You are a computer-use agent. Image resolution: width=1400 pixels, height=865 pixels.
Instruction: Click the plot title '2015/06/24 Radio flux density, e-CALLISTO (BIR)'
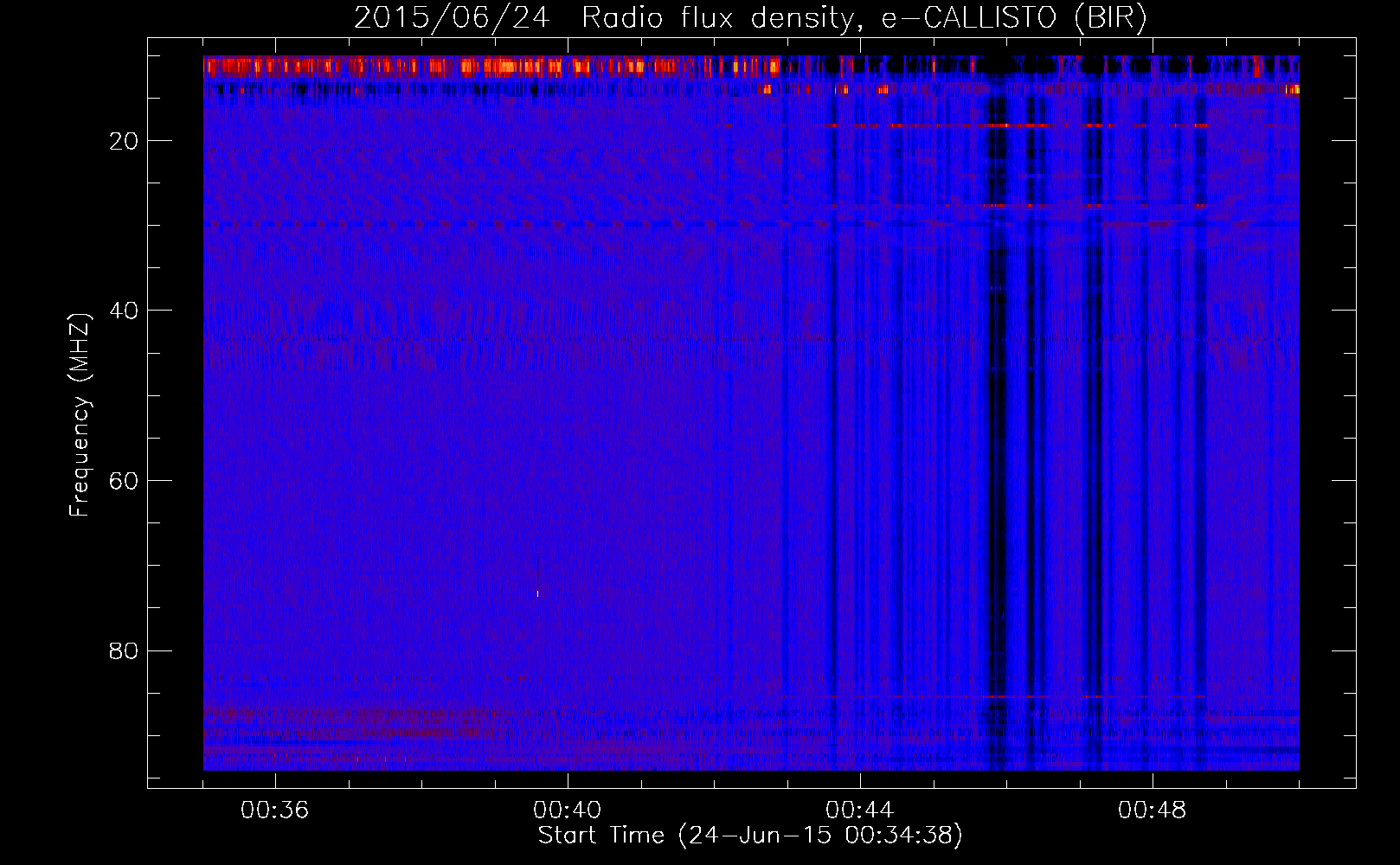click(750, 17)
